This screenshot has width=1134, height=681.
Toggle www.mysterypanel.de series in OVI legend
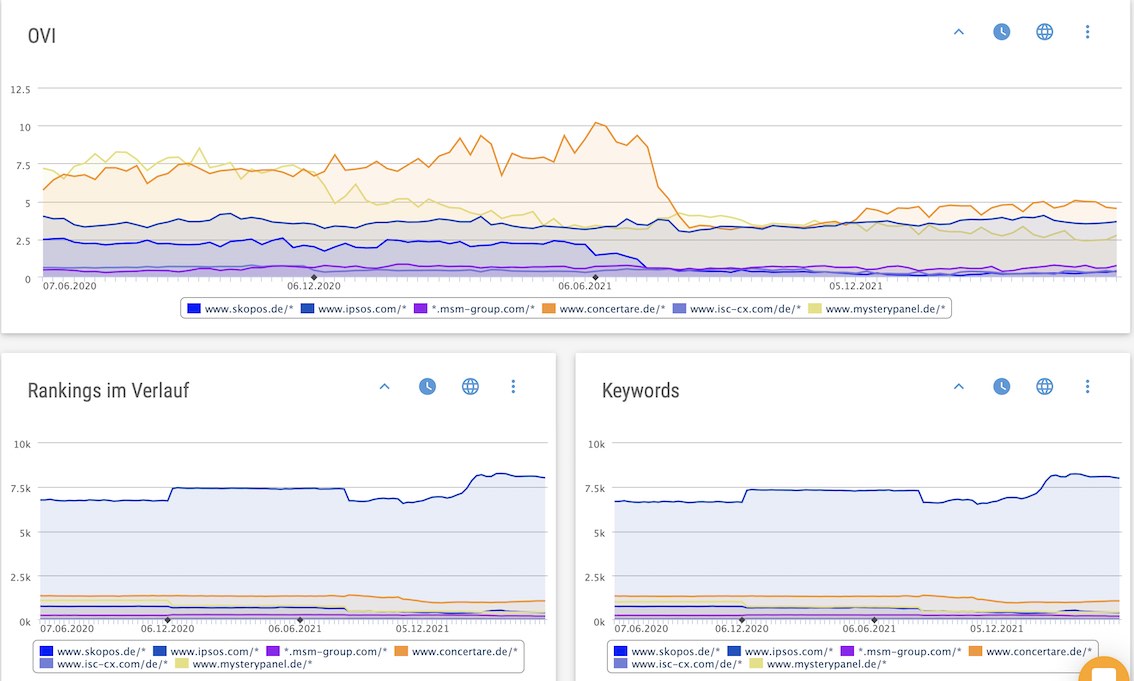click(877, 309)
